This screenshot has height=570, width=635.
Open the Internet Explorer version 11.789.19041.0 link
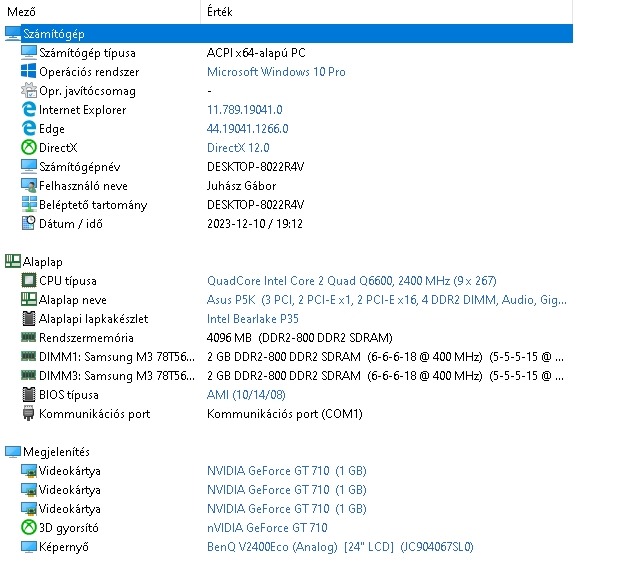click(x=245, y=110)
